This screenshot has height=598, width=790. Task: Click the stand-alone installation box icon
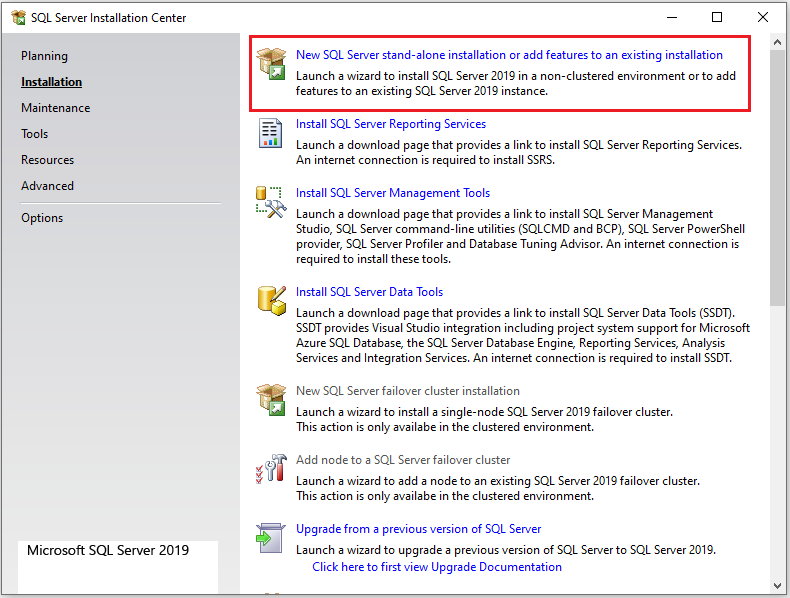click(271, 63)
